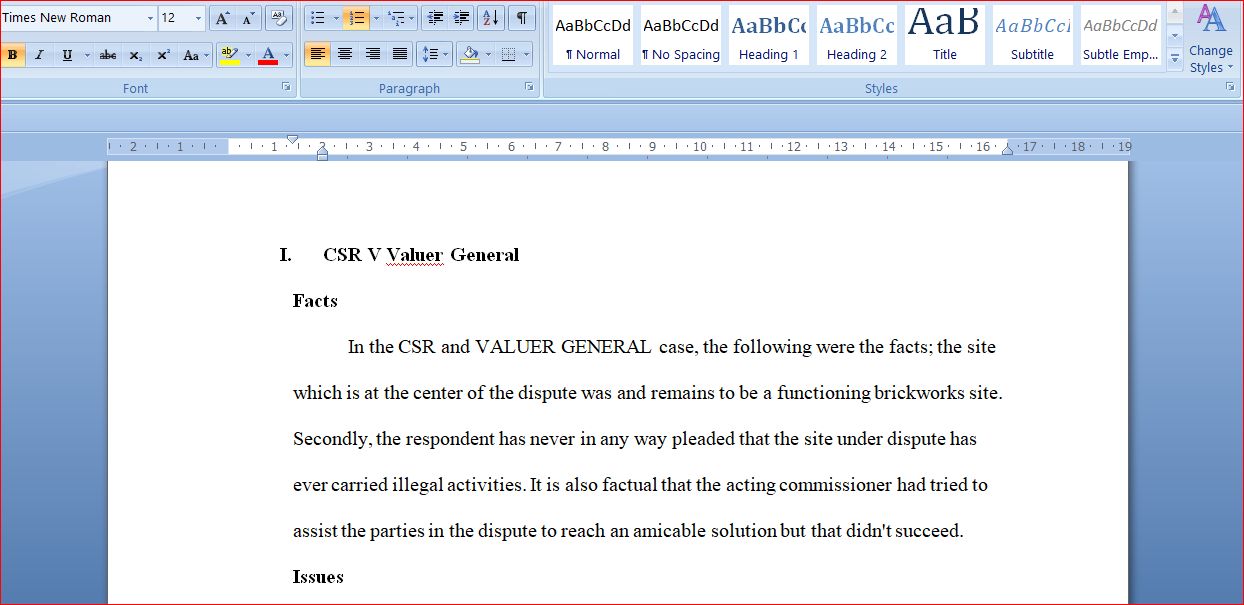Click the 'Facts' subheading

(x=315, y=301)
